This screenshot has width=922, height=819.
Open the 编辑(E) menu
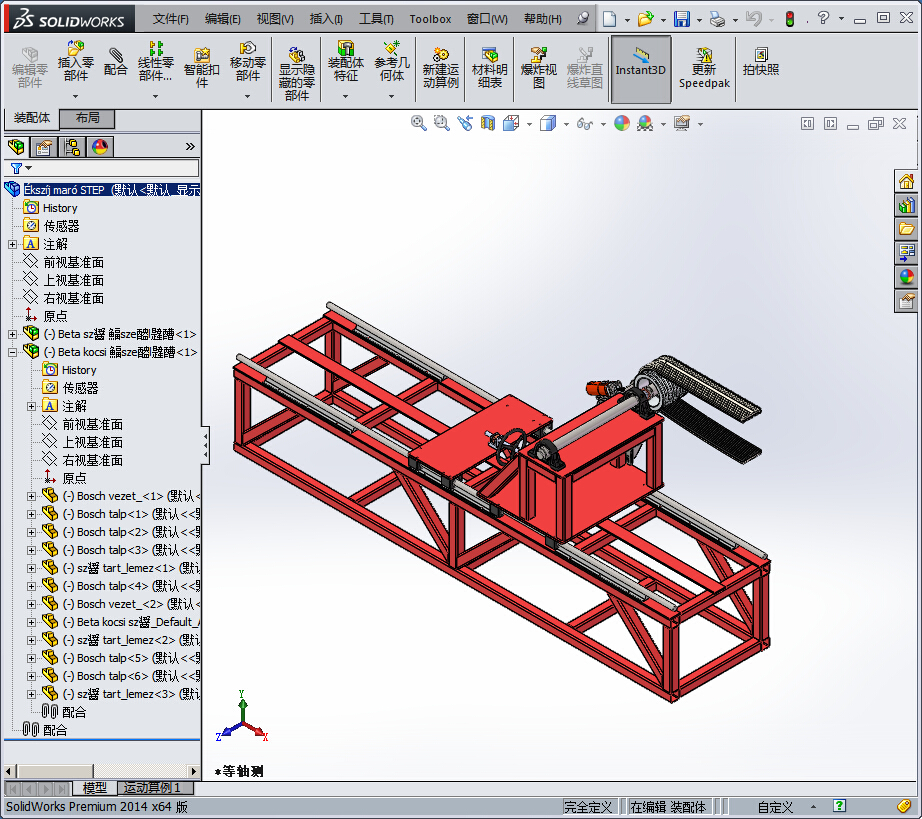(x=222, y=19)
